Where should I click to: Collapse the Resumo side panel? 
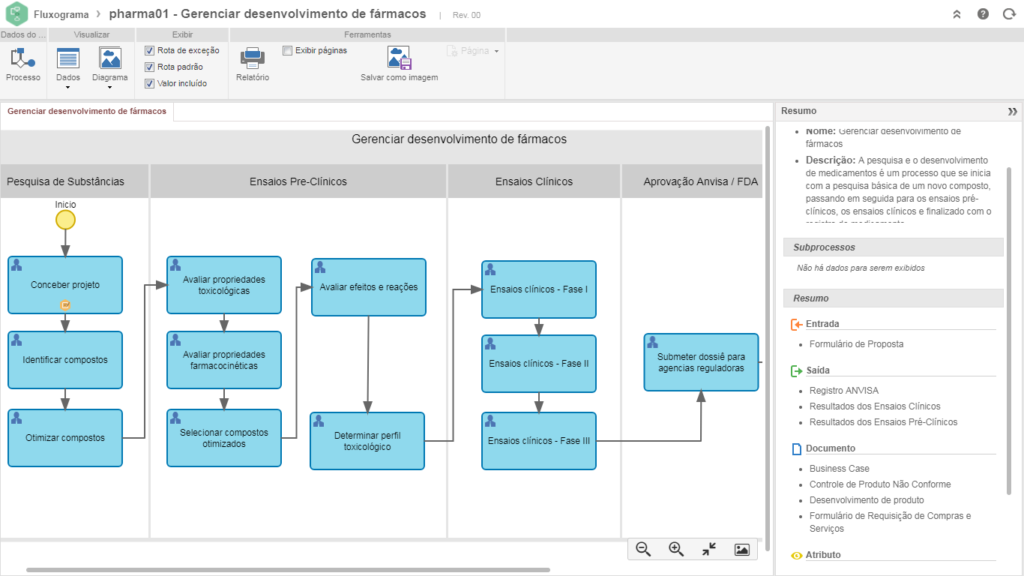(1012, 111)
